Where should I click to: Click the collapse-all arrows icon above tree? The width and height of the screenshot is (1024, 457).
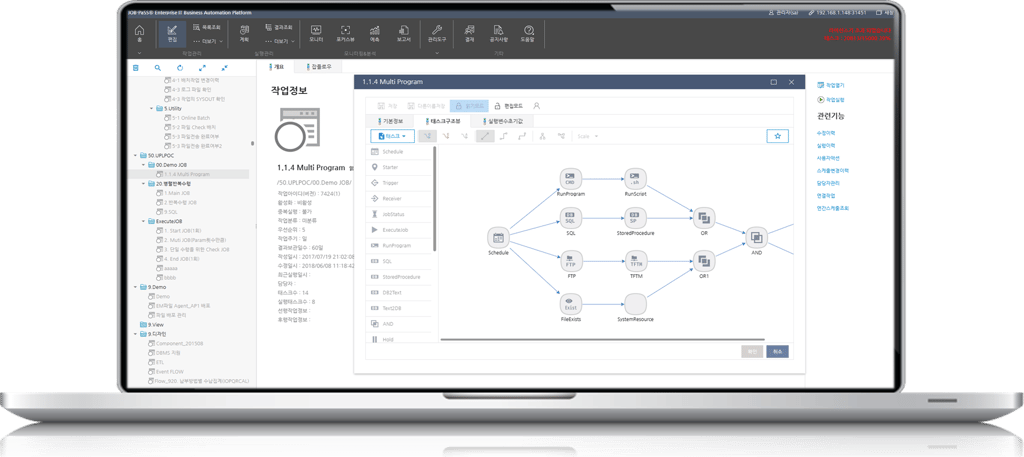click(x=225, y=68)
